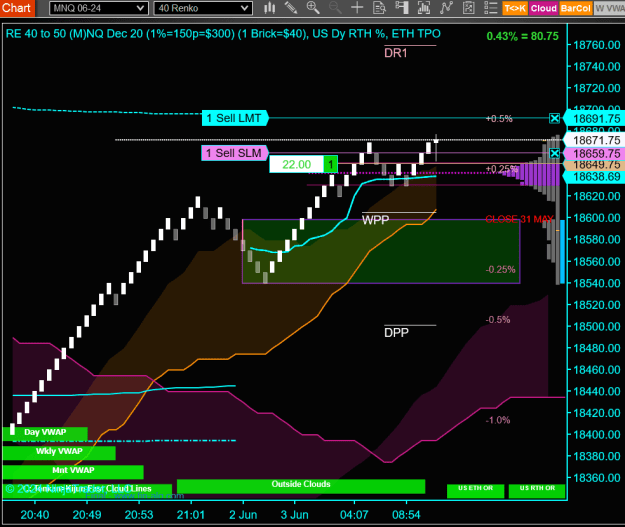Click the +0.25% level label
Viewport: 625px width, 527px height.
[x=501, y=169]
